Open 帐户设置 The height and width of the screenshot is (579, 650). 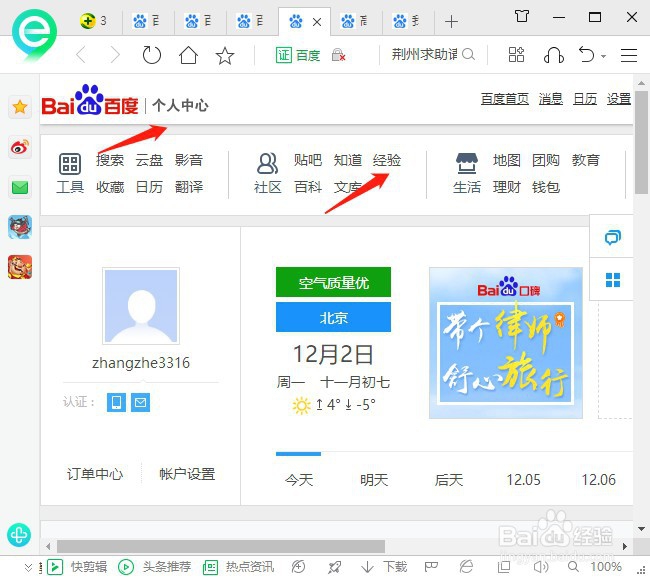(x=187, y=473)
